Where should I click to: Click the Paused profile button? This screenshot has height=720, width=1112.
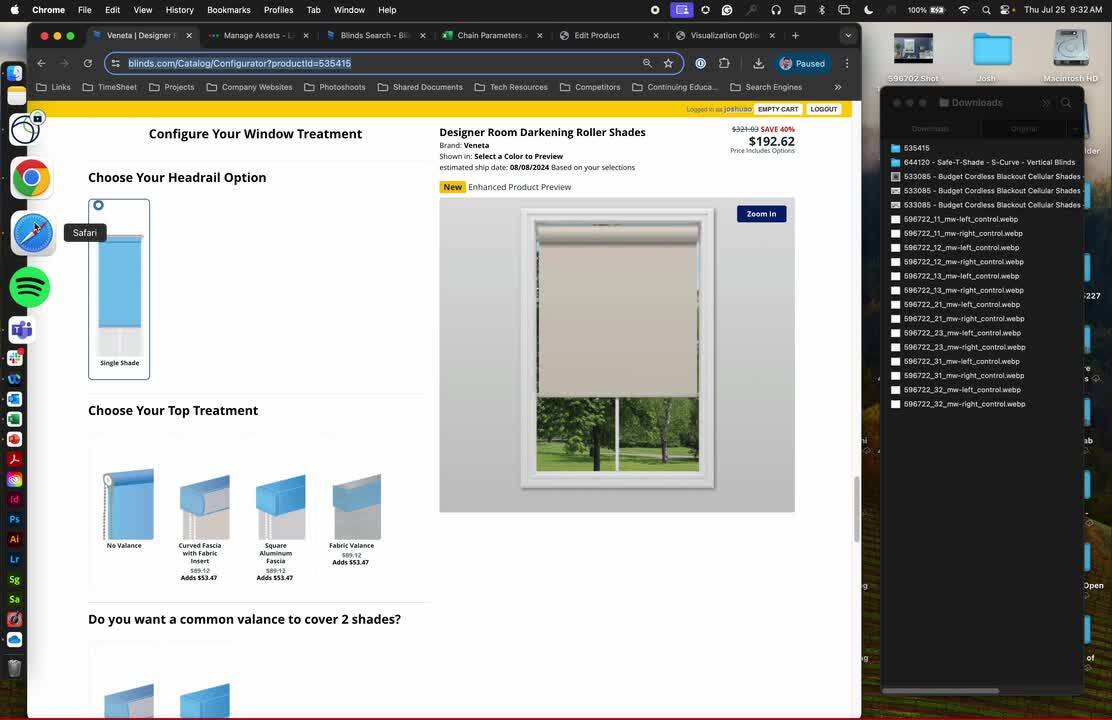point(802,63)
